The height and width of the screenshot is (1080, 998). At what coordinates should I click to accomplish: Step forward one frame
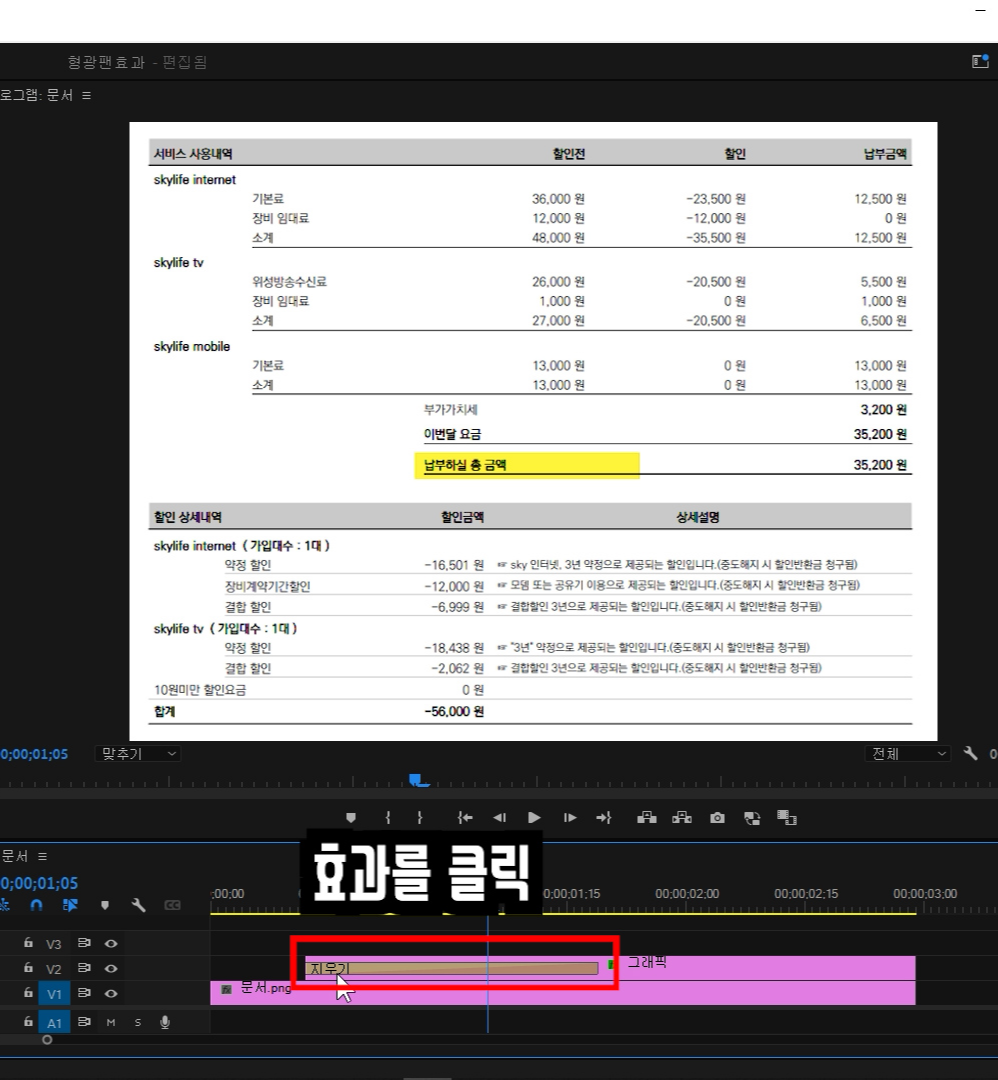[570, 818]
